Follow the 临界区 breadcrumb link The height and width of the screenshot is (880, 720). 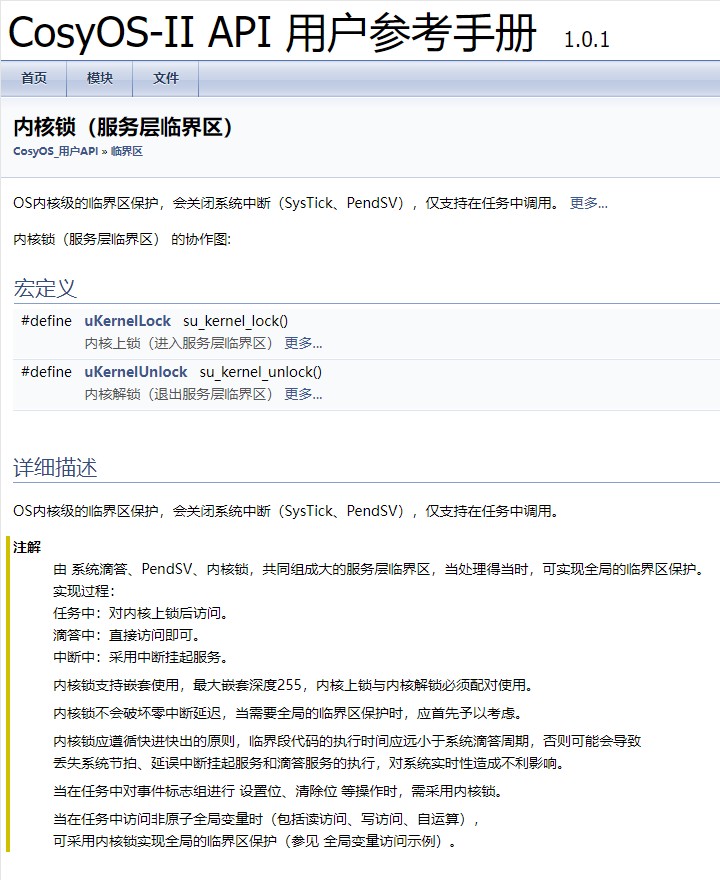point(127,152)
